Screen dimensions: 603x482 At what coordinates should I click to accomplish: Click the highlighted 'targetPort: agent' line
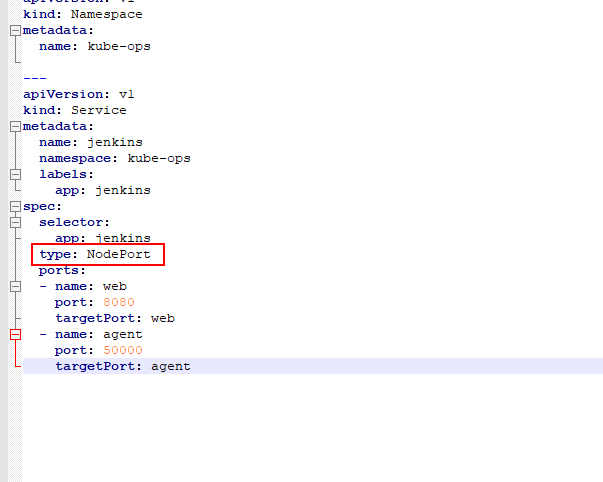313,366
